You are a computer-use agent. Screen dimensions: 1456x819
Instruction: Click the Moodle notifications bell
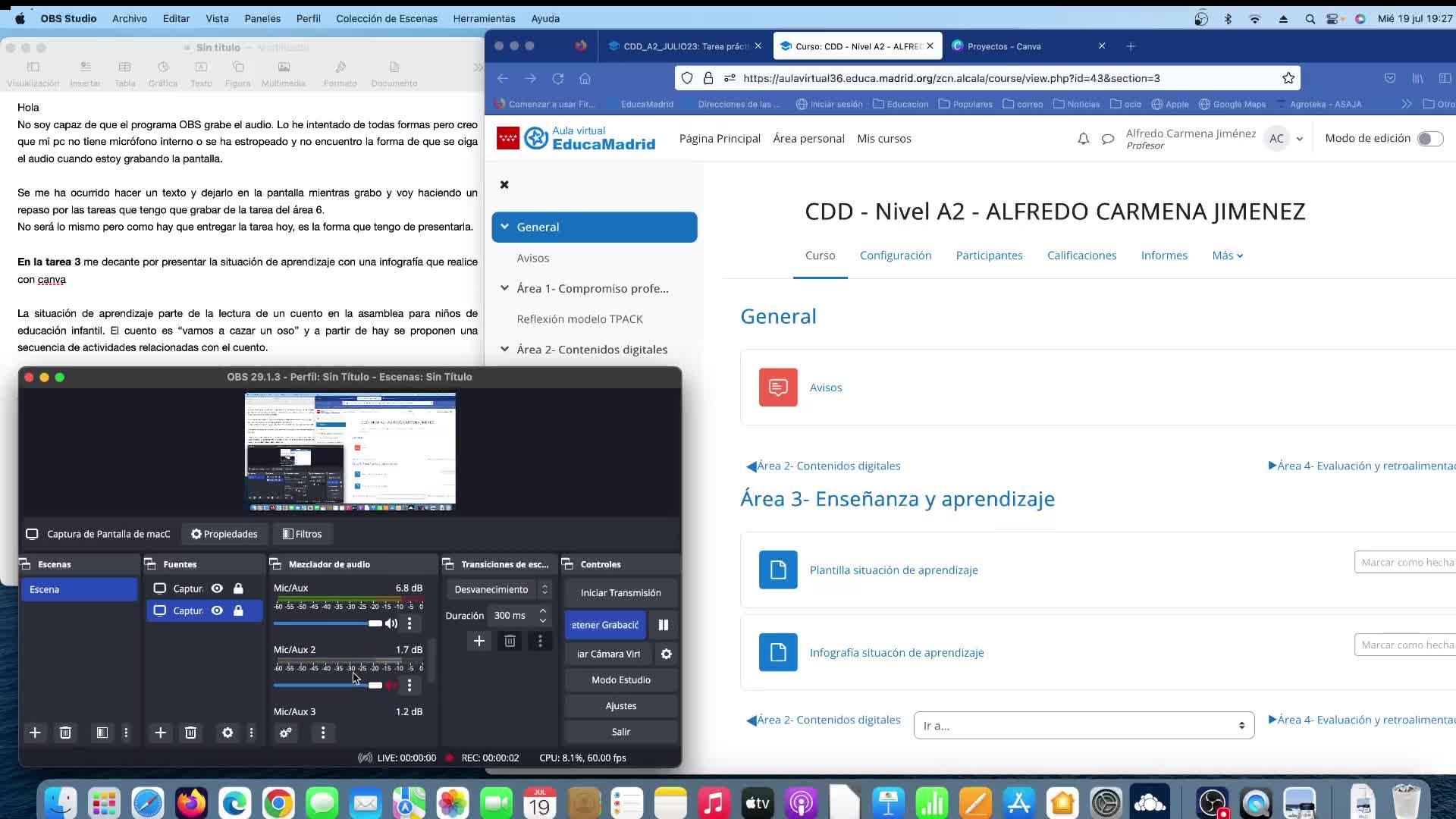click(1083, 139)
